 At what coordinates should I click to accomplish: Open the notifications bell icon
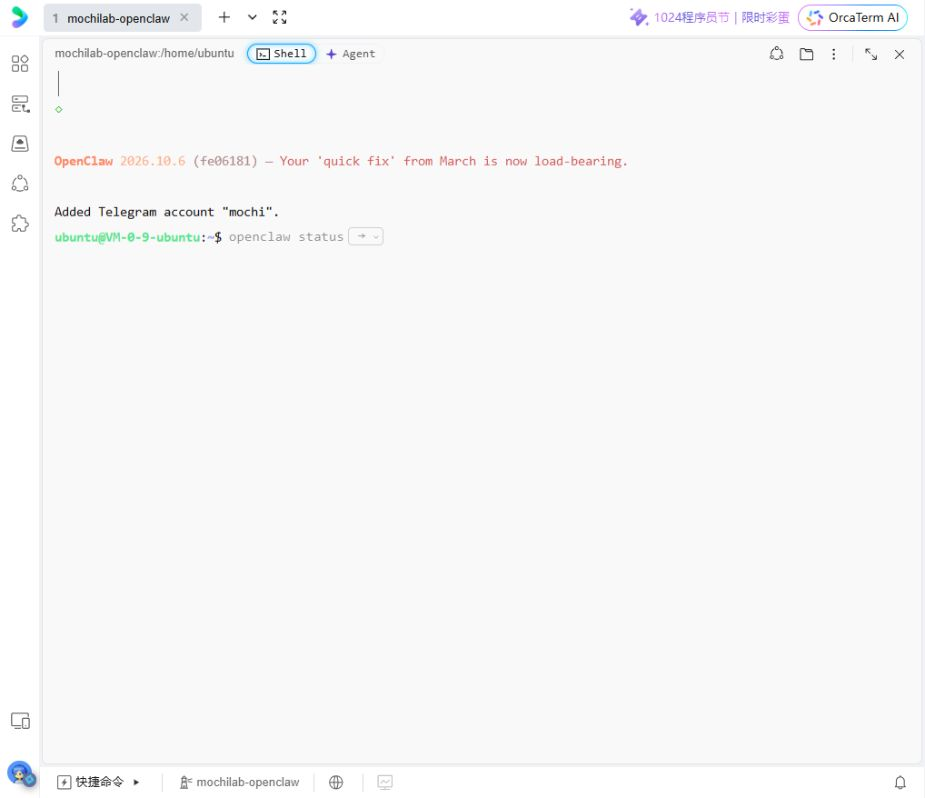pos(900,782)
